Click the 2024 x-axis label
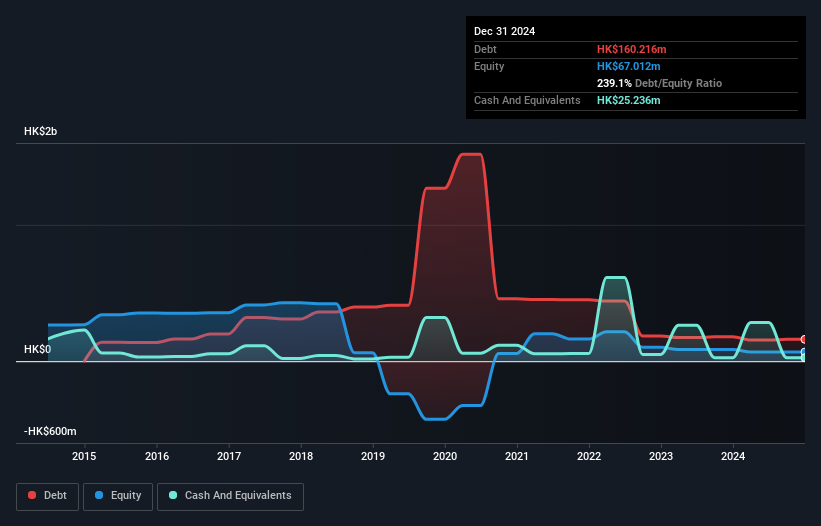821x526 pixels. 733,456
